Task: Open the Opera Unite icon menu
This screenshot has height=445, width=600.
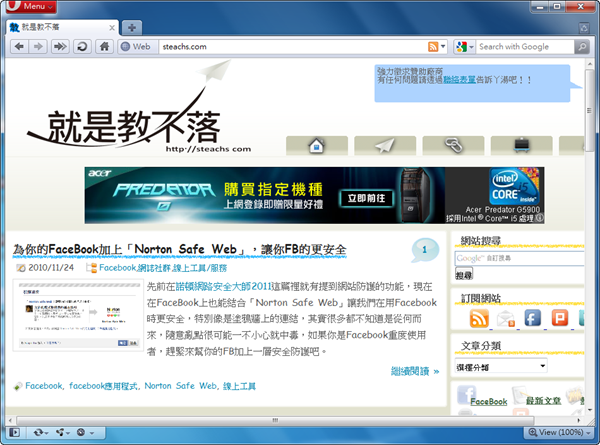Action: 62,432
